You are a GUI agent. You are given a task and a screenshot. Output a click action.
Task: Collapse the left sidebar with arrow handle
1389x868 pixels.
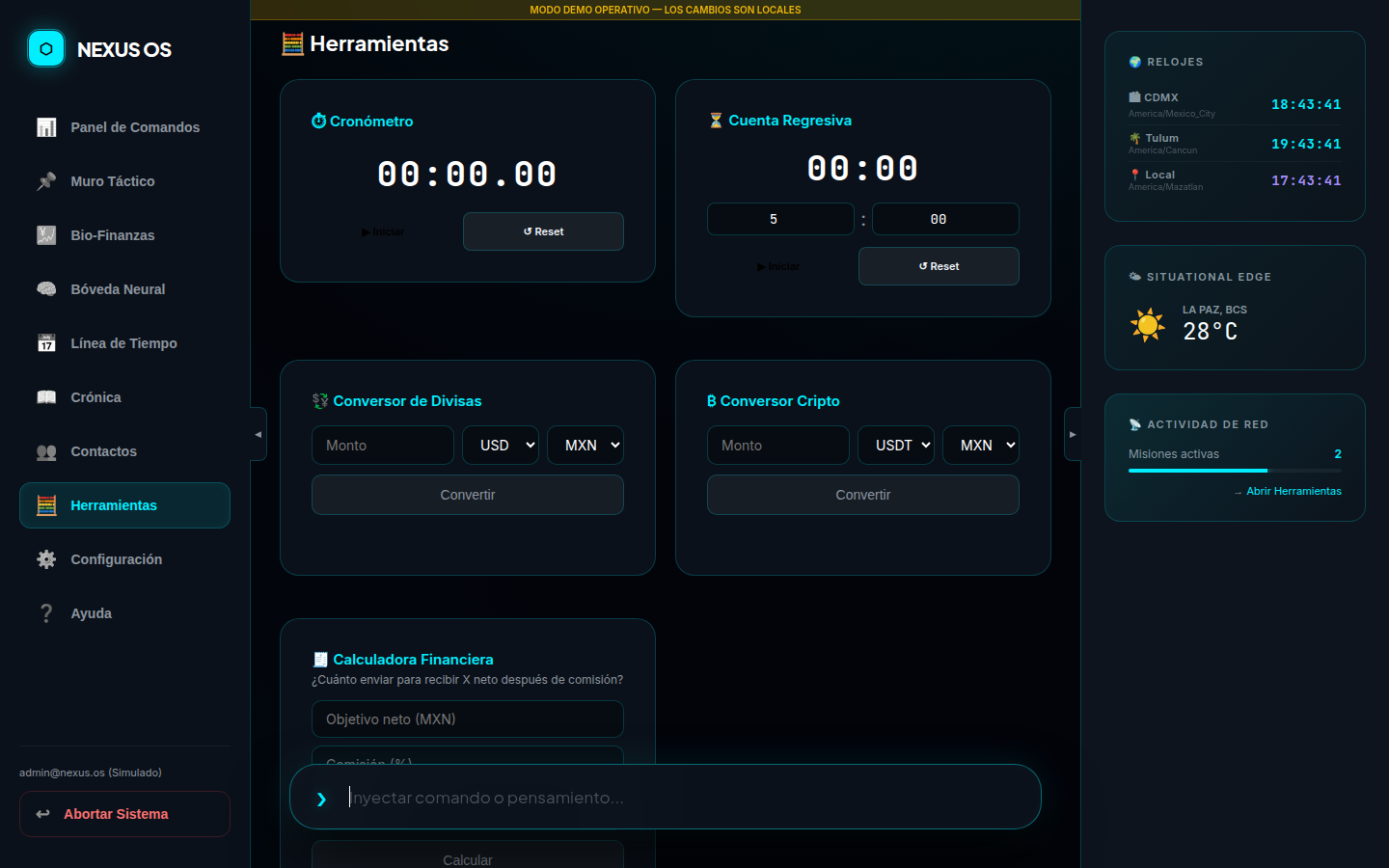[258, 434]
